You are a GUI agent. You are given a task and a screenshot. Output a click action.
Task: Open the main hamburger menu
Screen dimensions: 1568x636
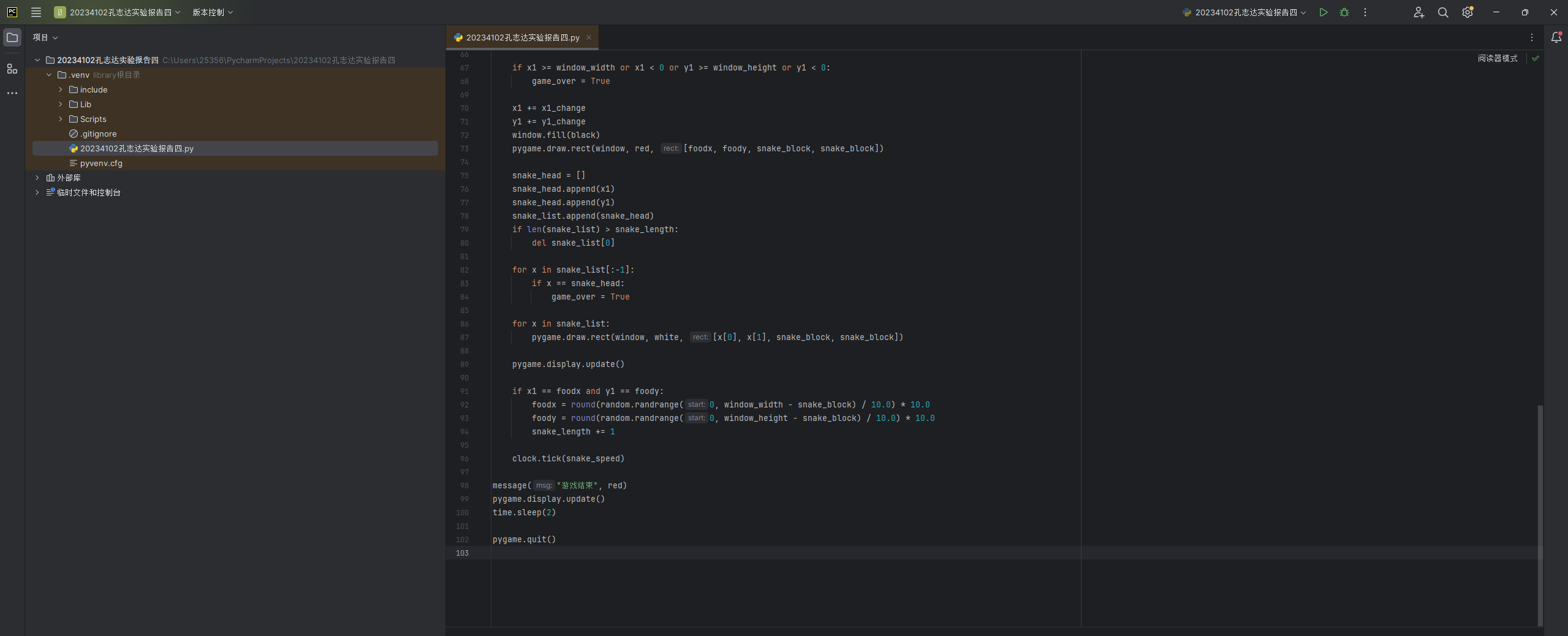click(36, 12)
